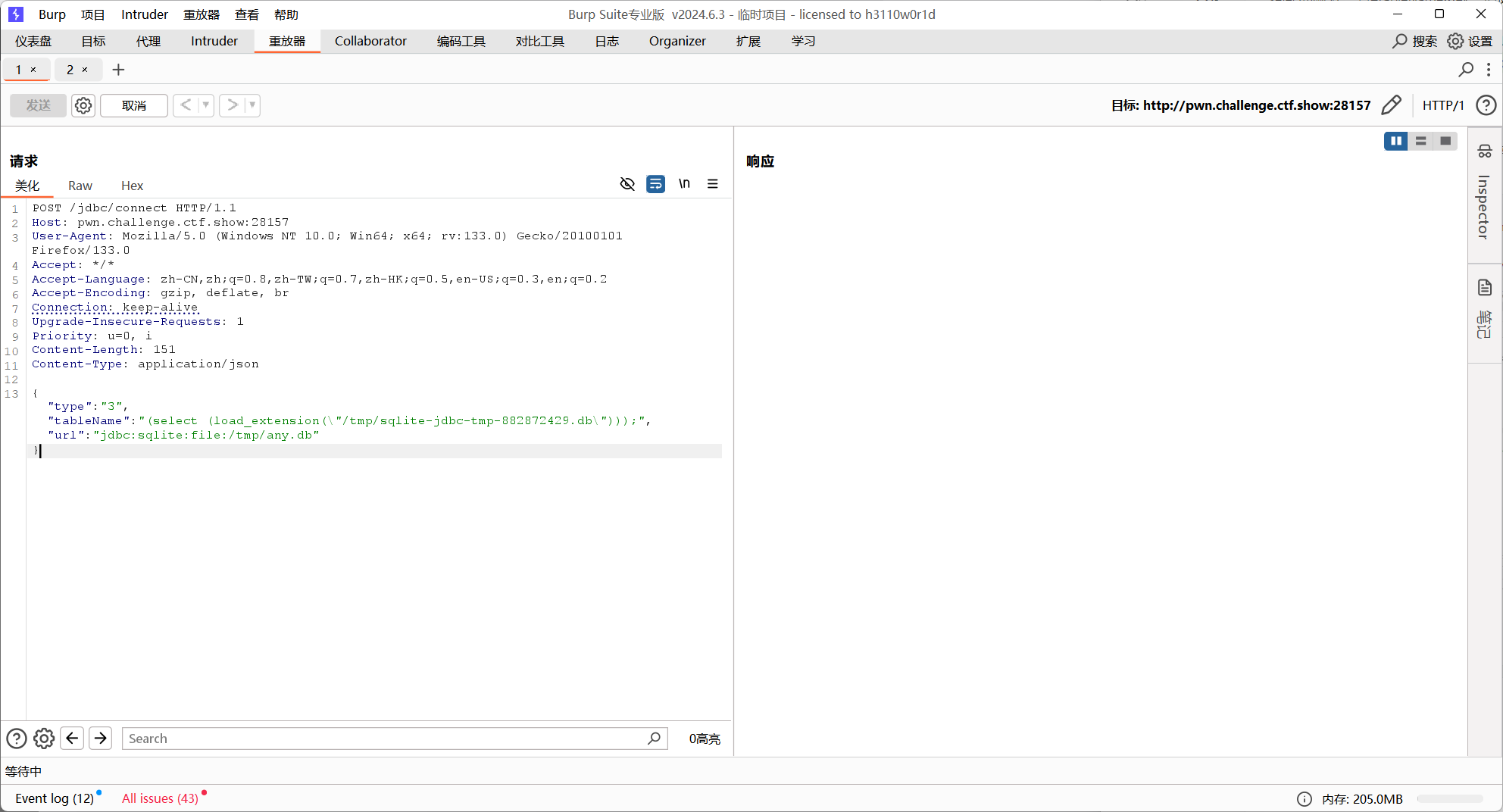Search Repeater tabs with magnifier icon

tap(1466, 70)
